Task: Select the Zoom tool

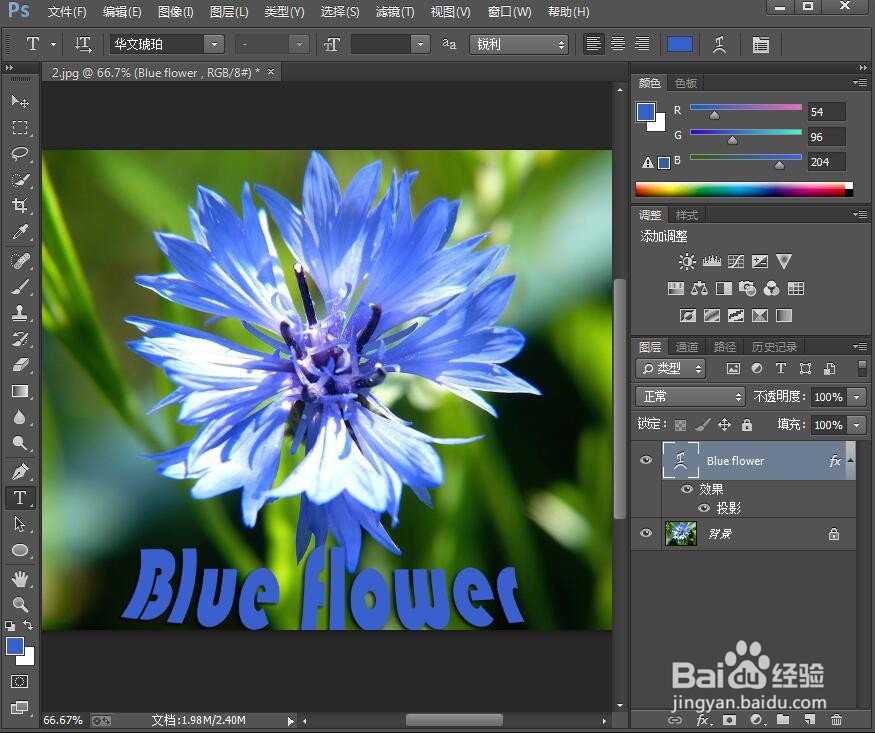Action: click(20, 605)
